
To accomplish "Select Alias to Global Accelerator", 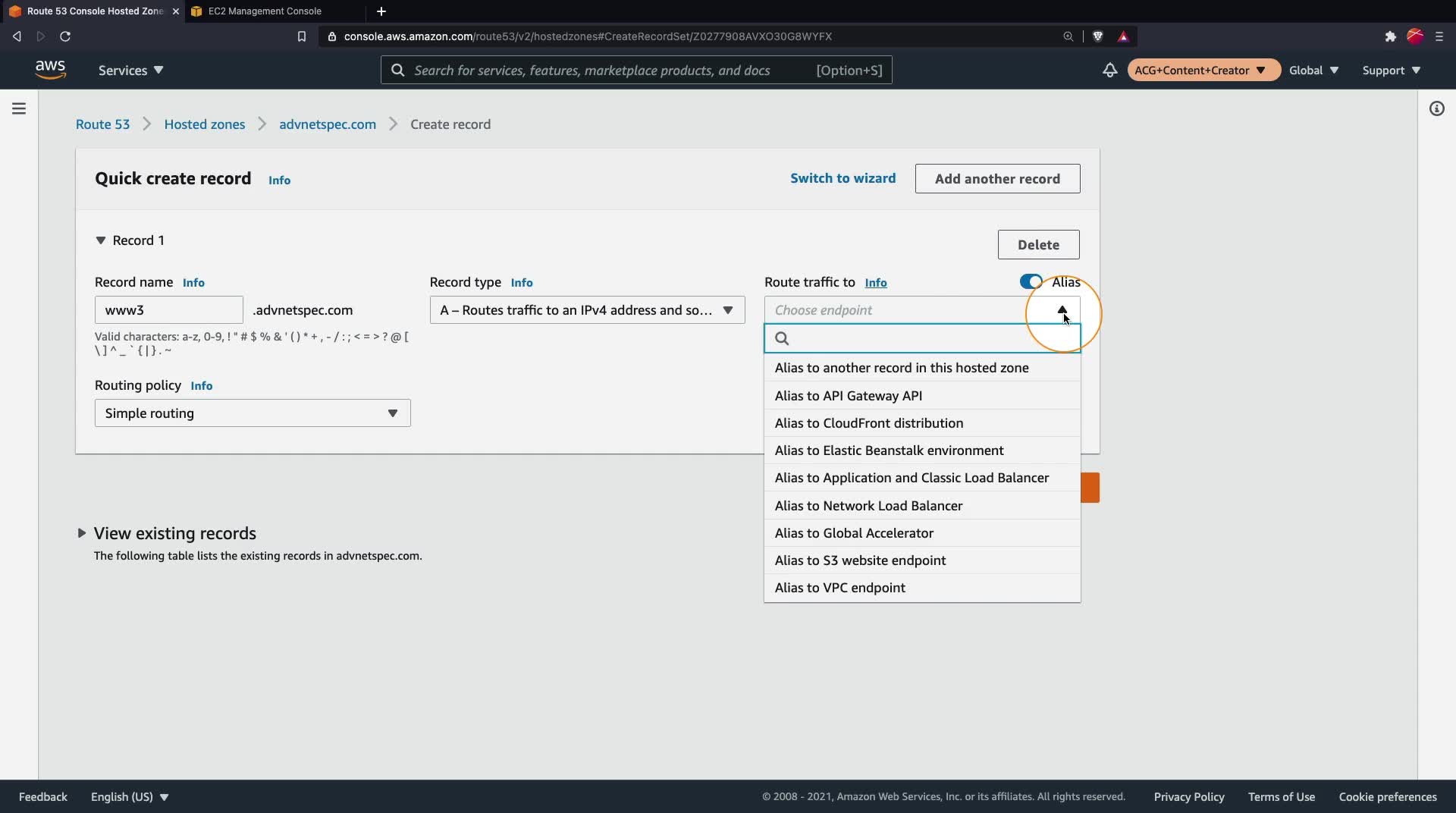I will (922, 533).
